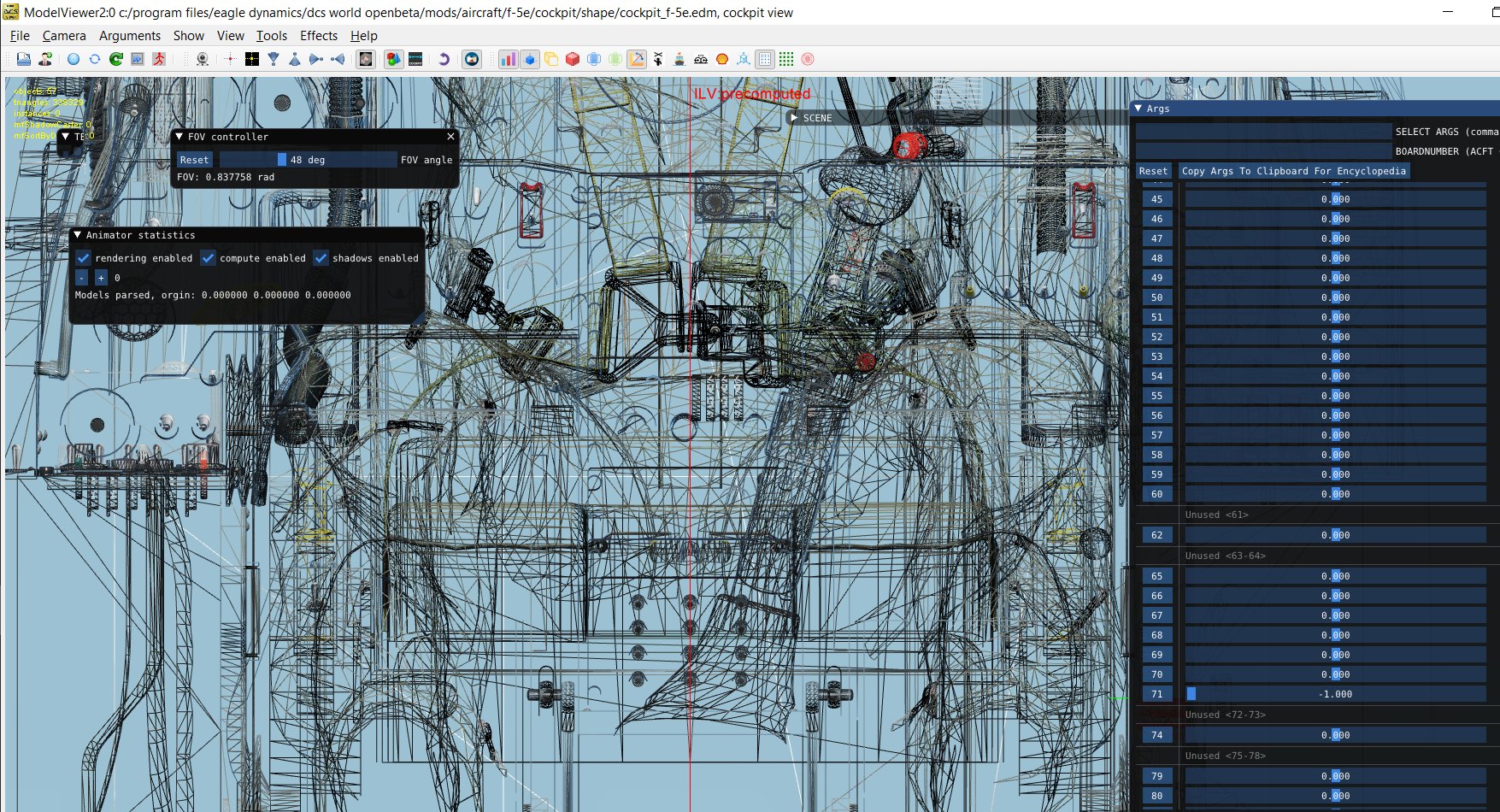Collapse the Args panel

[1138, 109]
